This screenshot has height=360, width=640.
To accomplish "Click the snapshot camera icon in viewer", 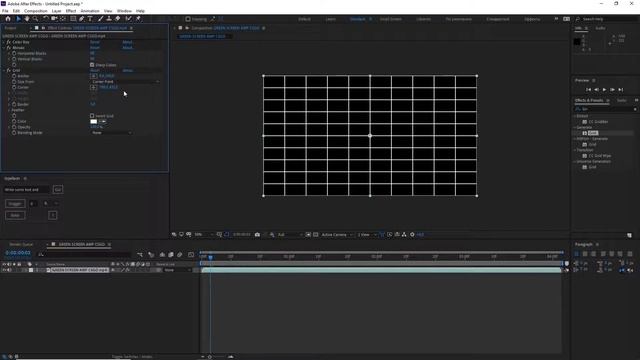I will [257, 235].
